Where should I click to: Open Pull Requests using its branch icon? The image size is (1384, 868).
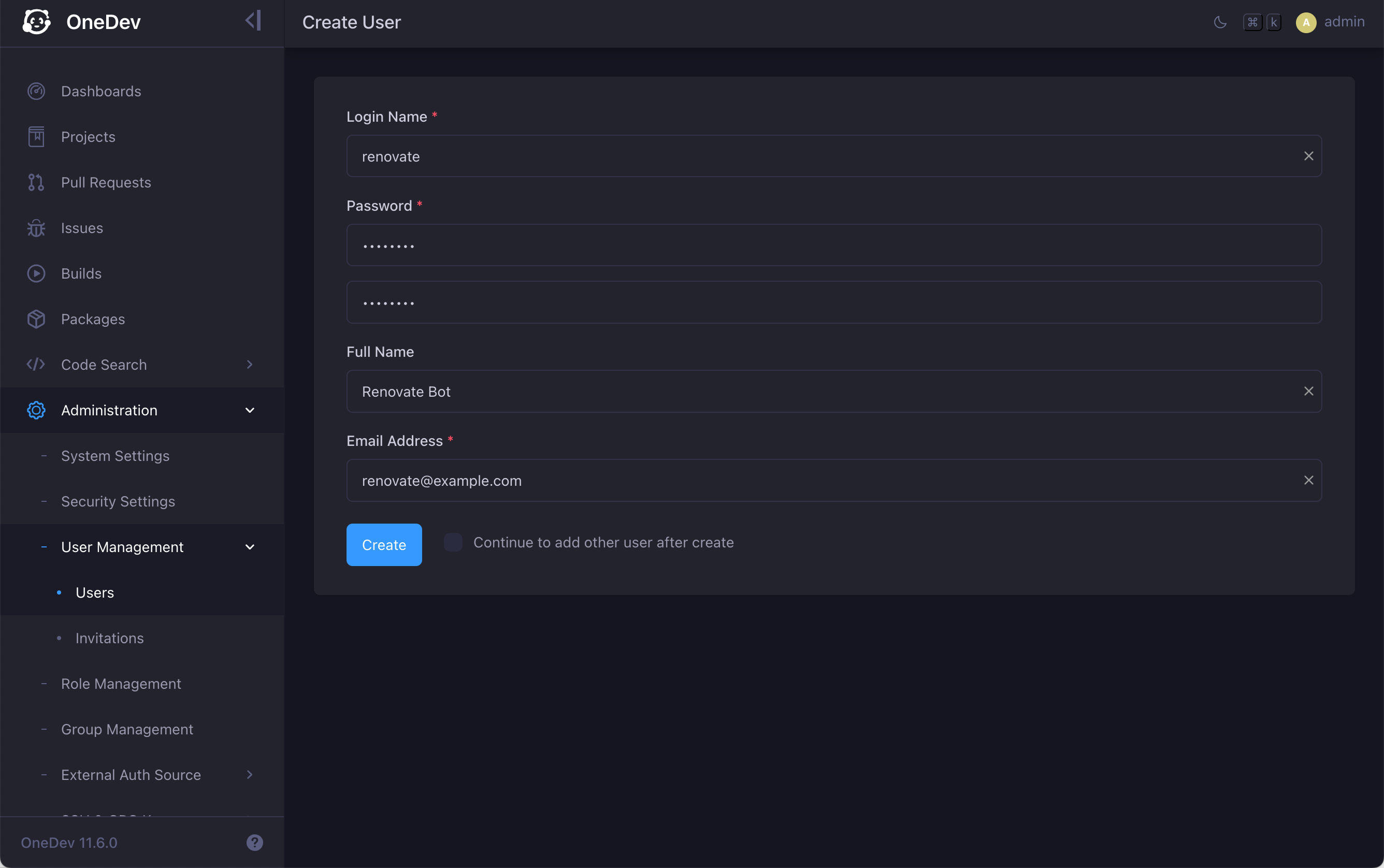click(36, 182)
